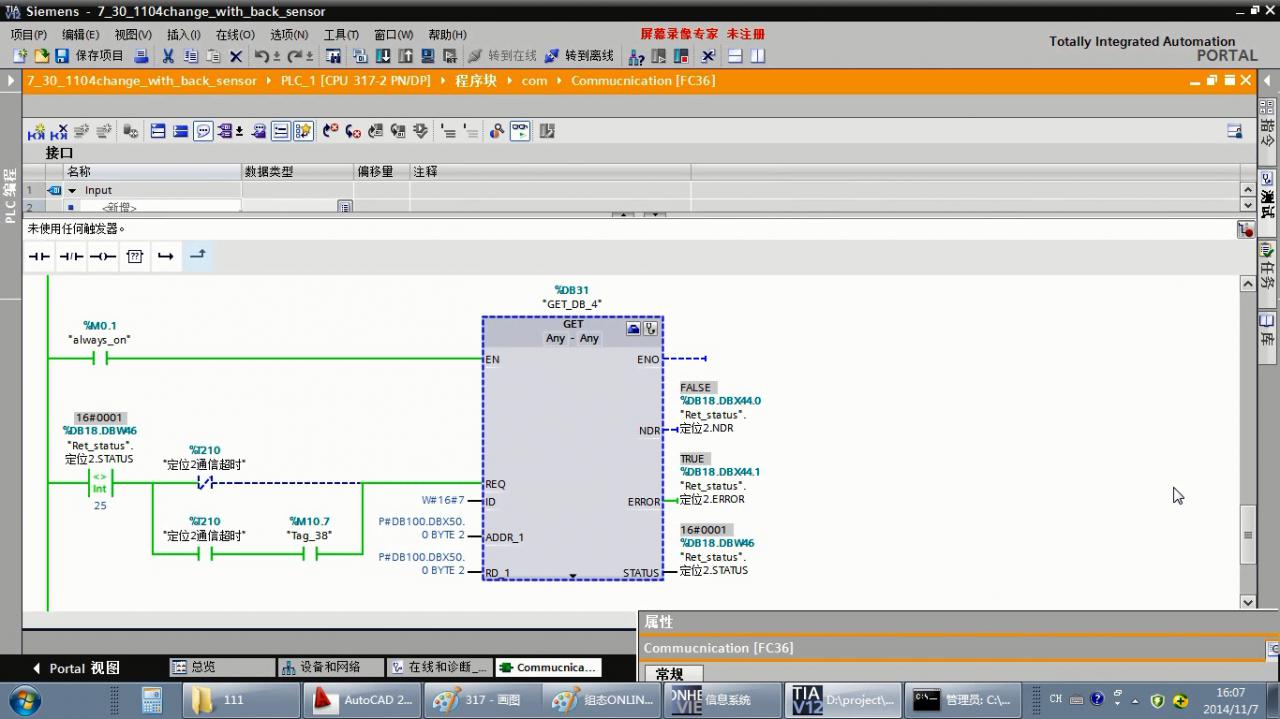Click the <新增> name cell in interface table
Image resolution: width=1280 pixels, height=719 pixels.
[x=160, y=206]
